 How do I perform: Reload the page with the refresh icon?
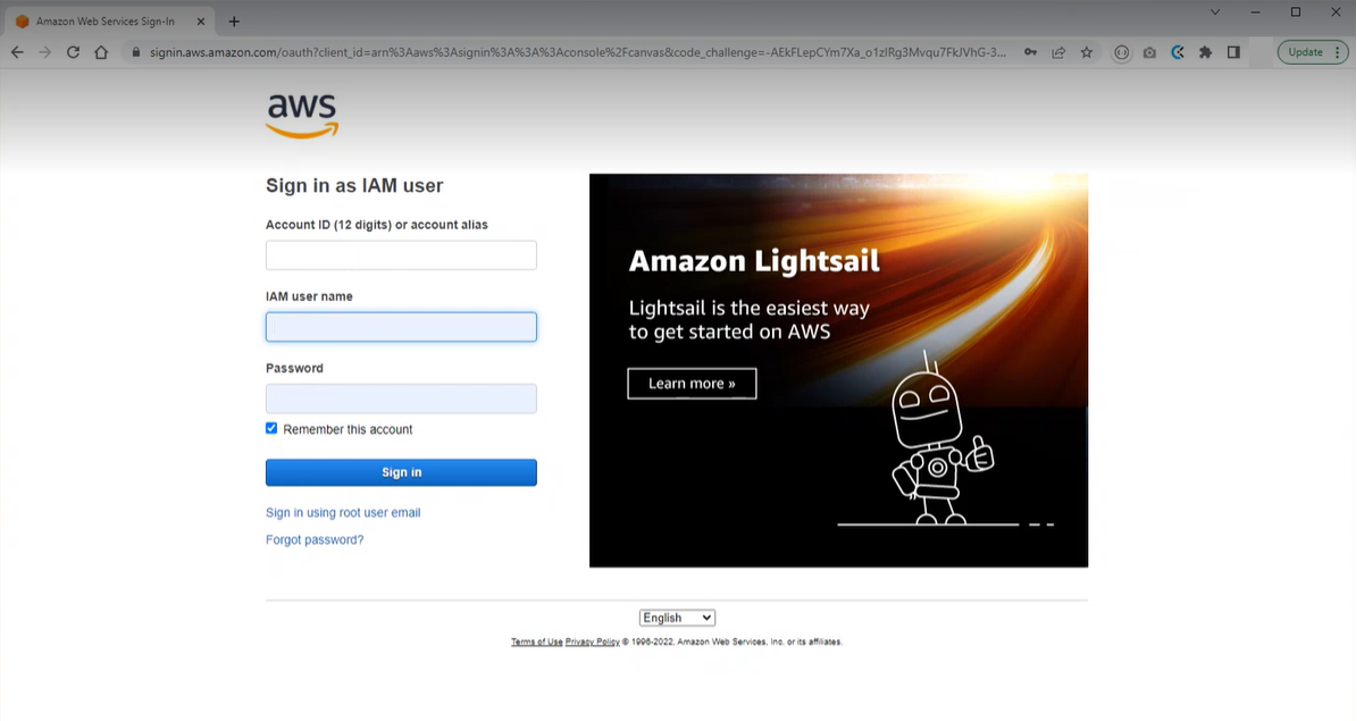click(x=73, y=52)
